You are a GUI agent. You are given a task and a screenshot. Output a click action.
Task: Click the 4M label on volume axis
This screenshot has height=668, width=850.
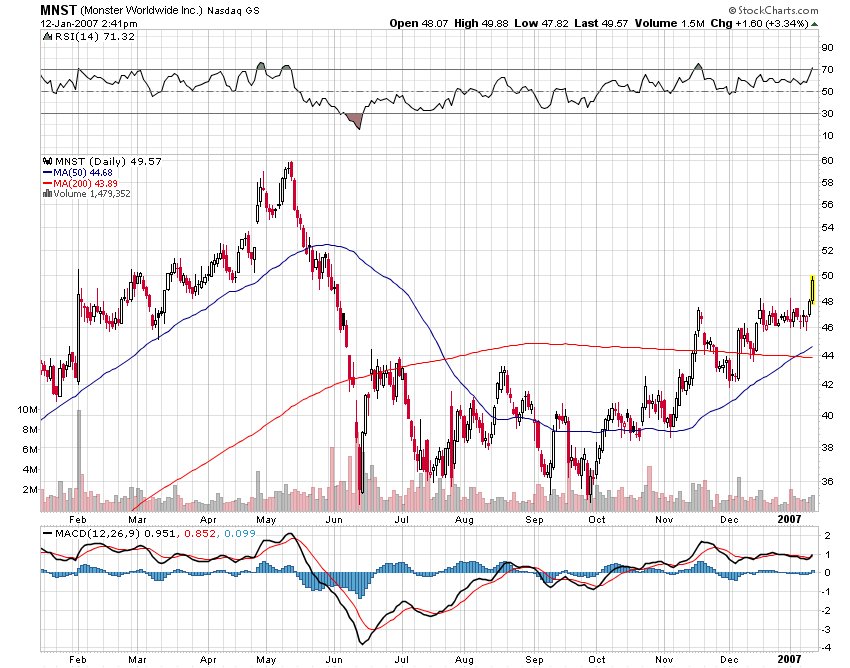point(30,470)
